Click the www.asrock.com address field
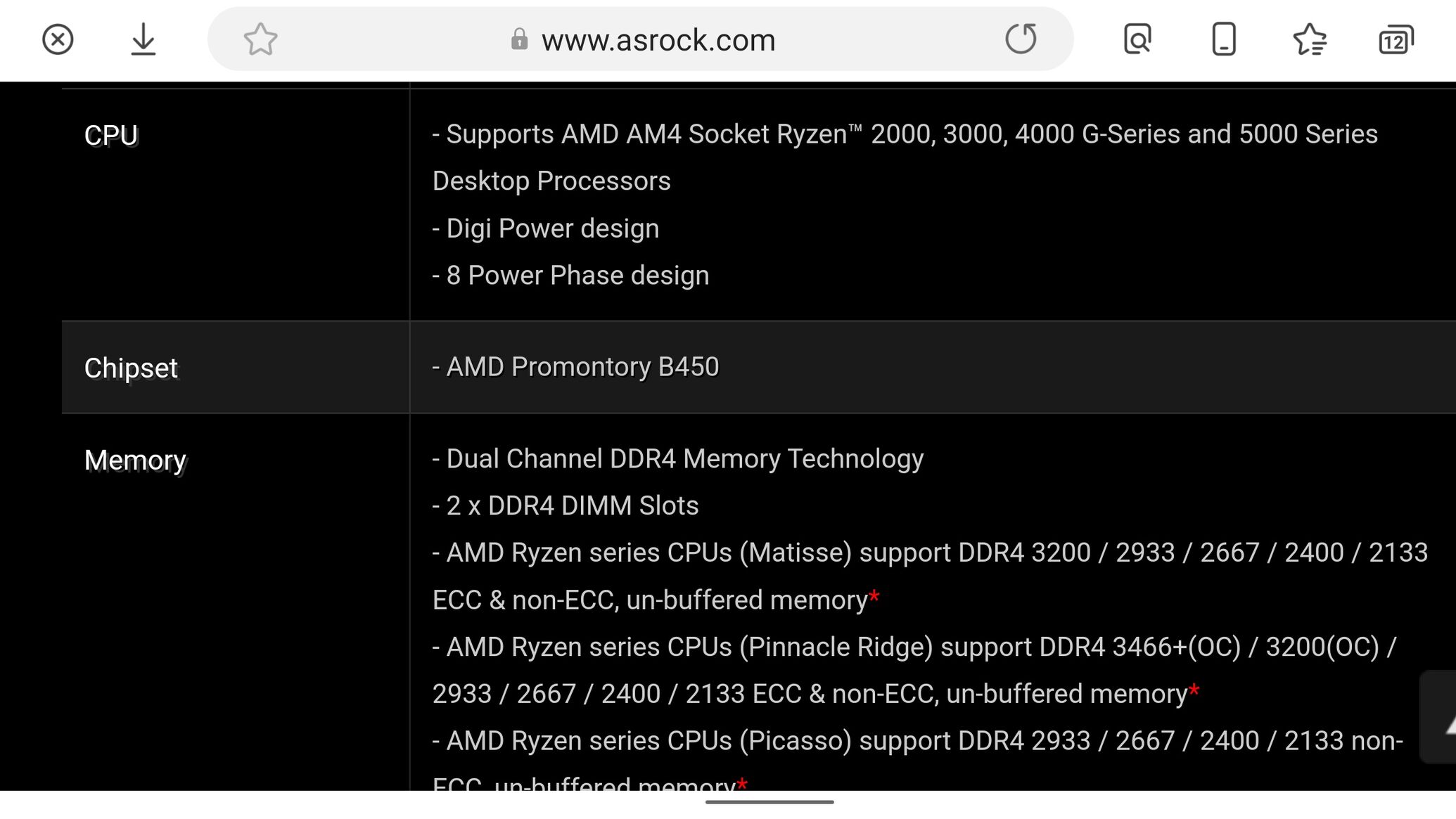The width and height of the screenshot is (1456, 819). point(658,40)
